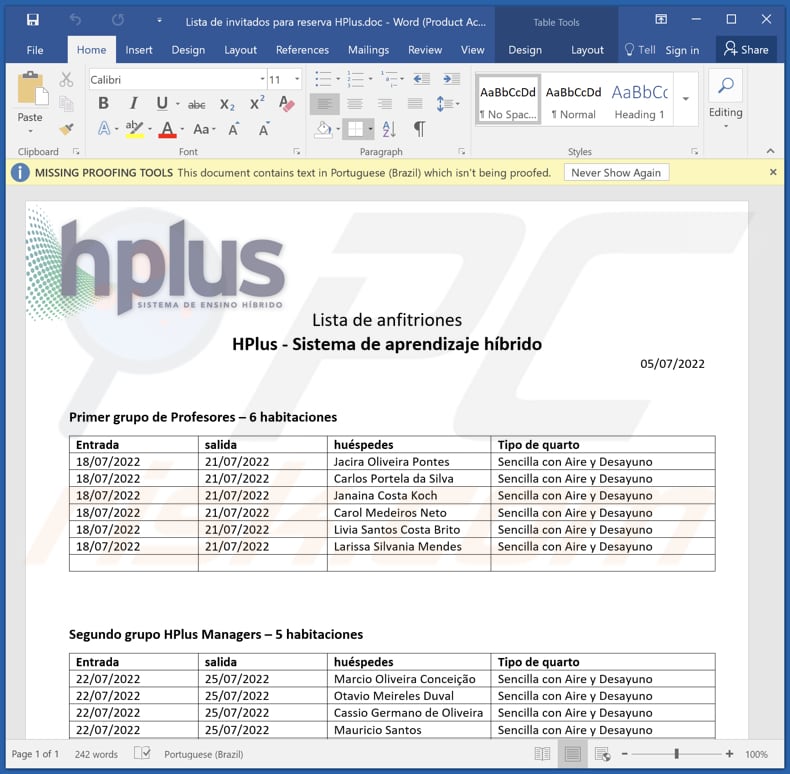Click the Save icon in title bar
This screenshot has height=774, width=790.
pos(33,20)
